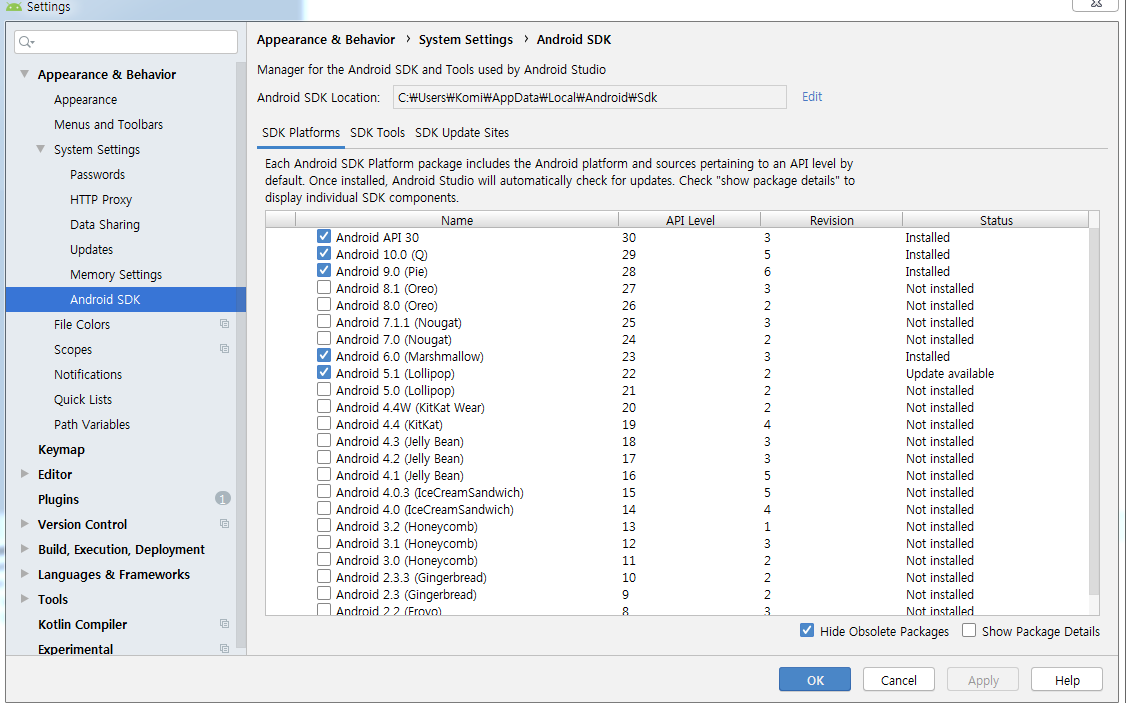Viewport: 1126px width, 703px height.
Task: Click the Help button
Action: point(1066,679)
